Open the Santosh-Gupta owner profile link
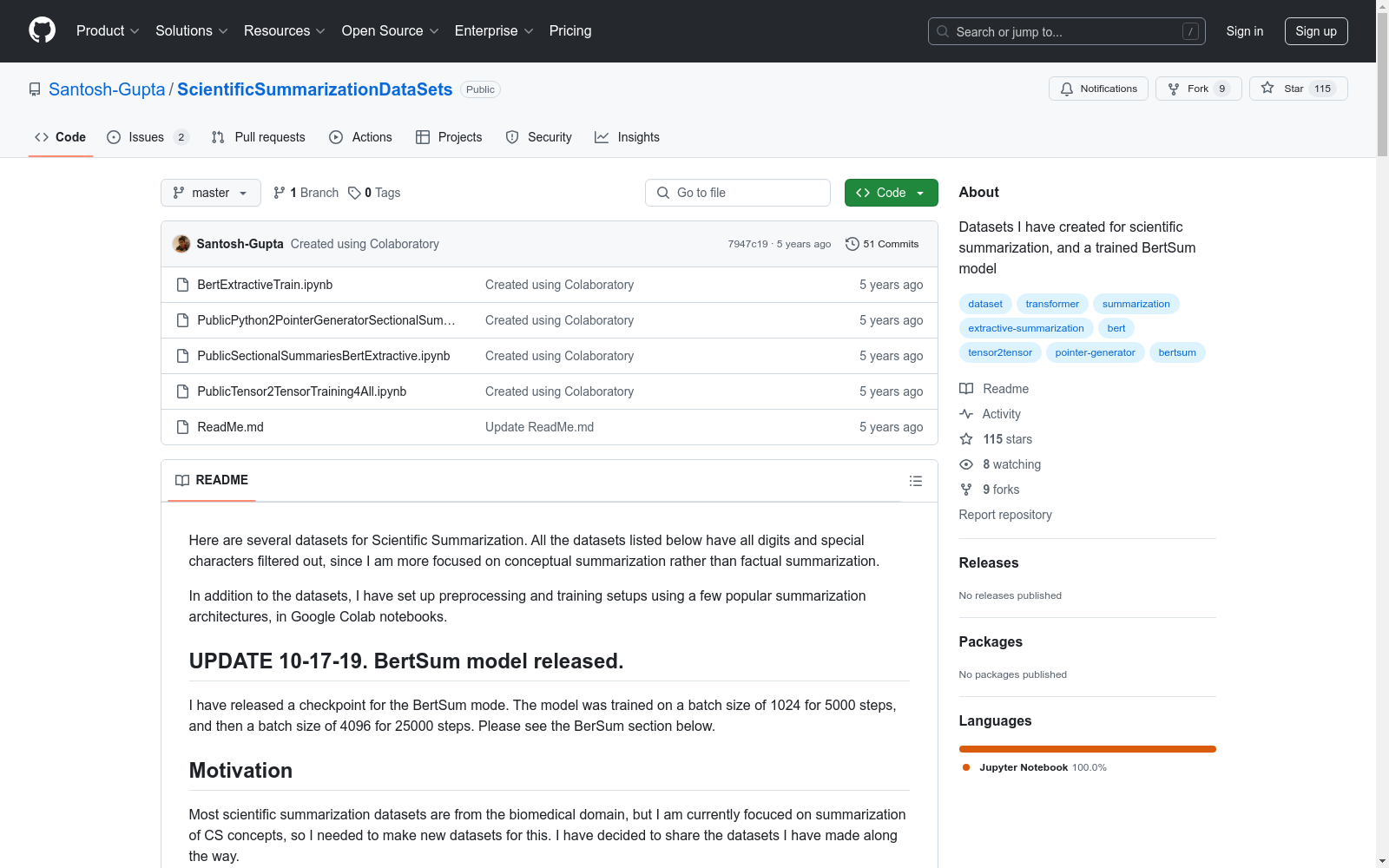This screenshot has width=1389, height=868. (107, 89)
